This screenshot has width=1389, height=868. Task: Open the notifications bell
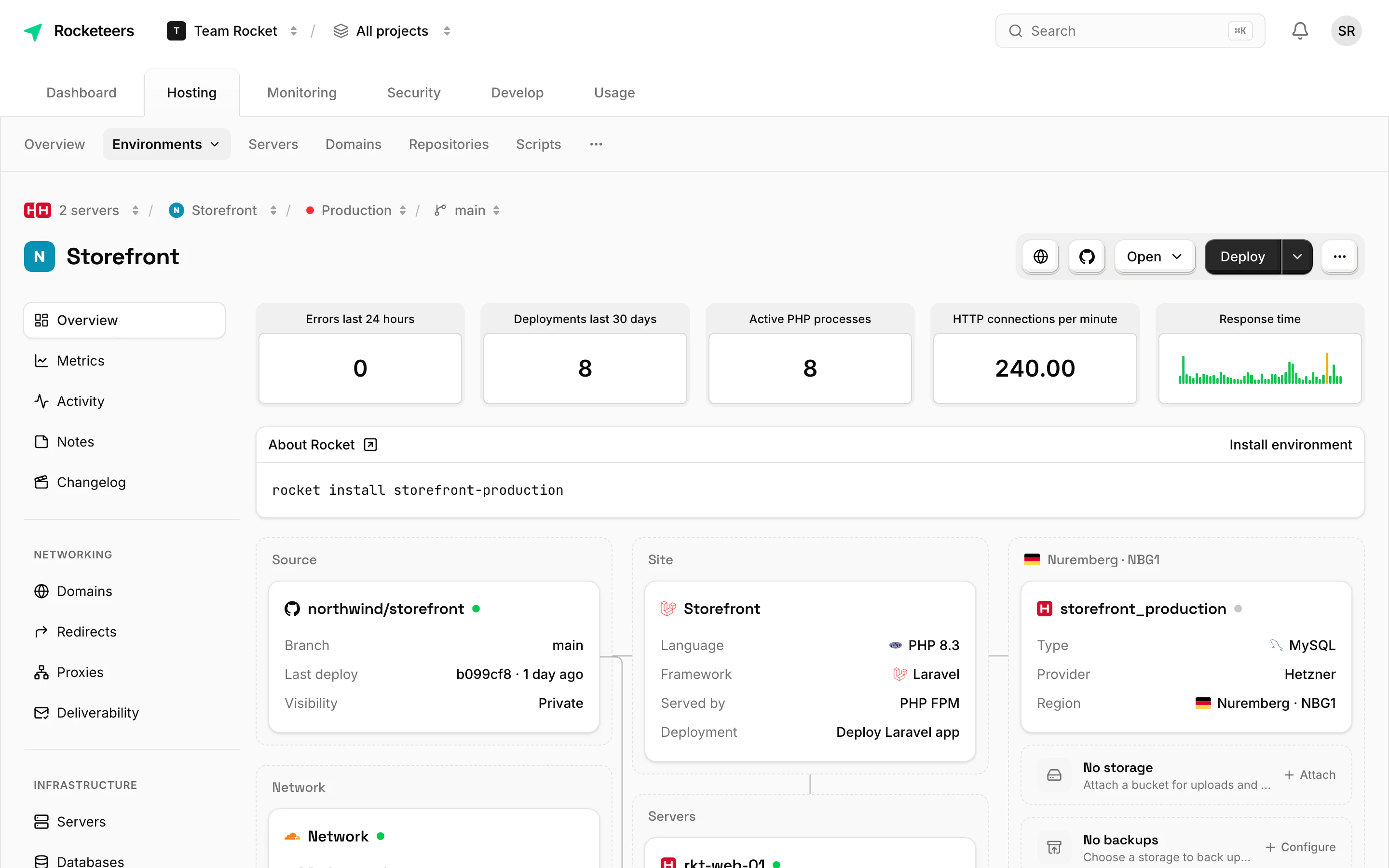point(1300,31)
